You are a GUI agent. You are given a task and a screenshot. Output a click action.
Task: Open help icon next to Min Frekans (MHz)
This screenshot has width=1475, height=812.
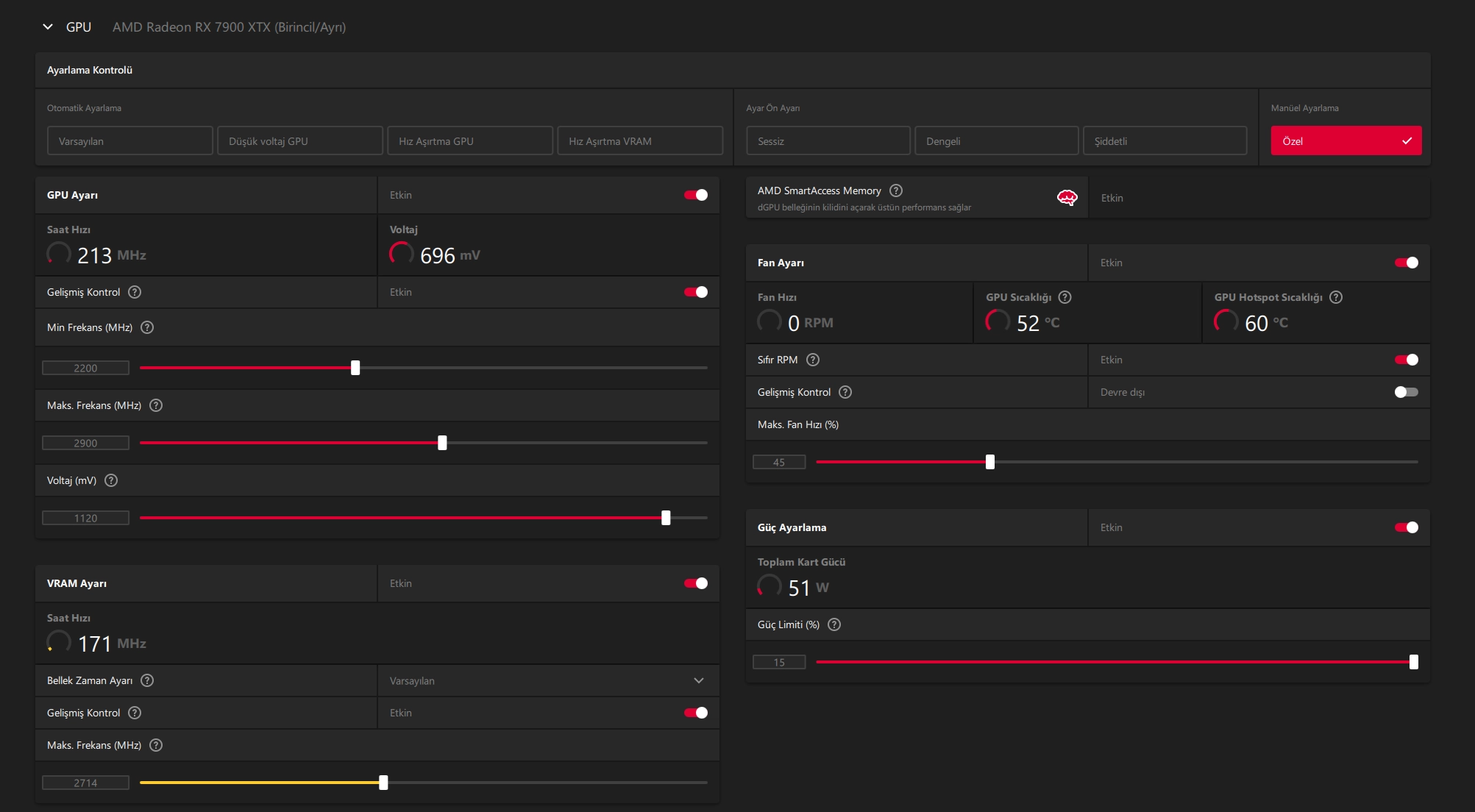tap(147, 327)
